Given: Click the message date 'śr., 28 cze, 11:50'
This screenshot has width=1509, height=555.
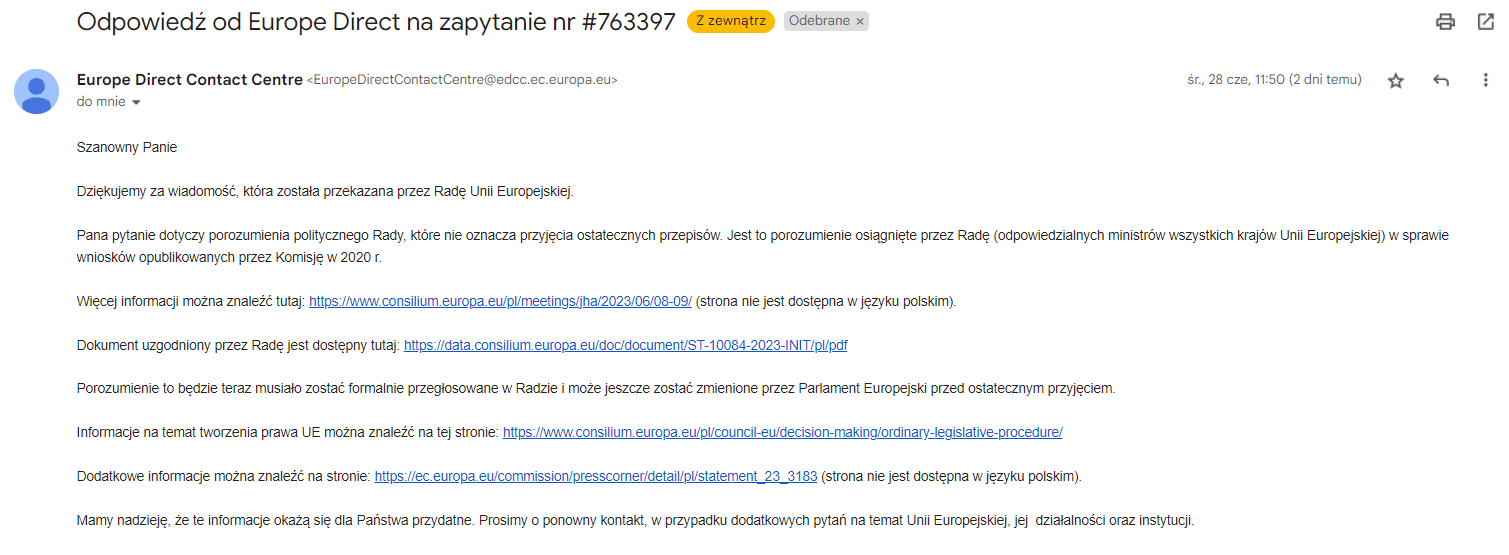Looking at the screenshot, I should tap(1274, 80).
